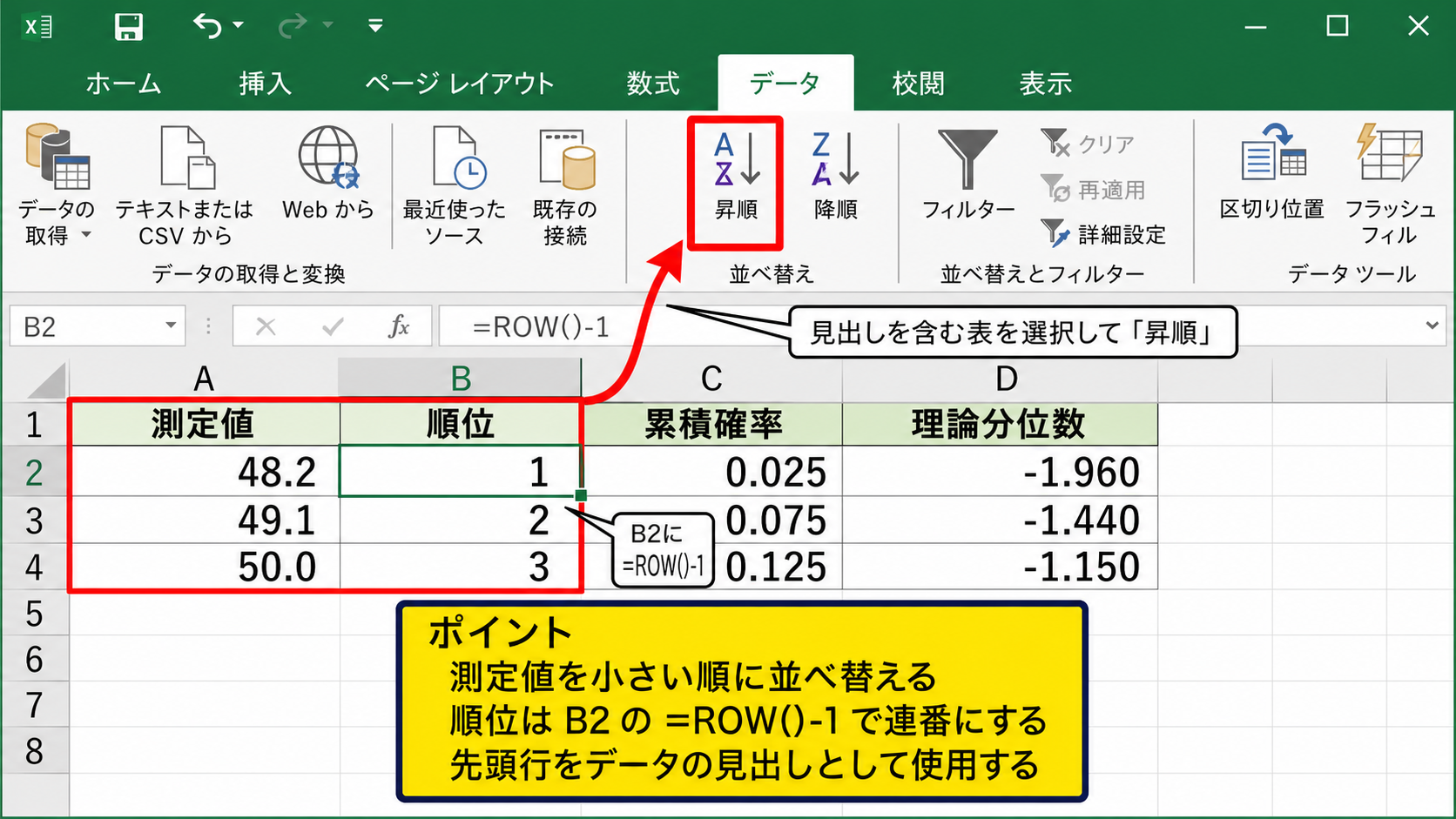Click the 再適用 filter button
1456x819 pixels.
pos(1094,190)
